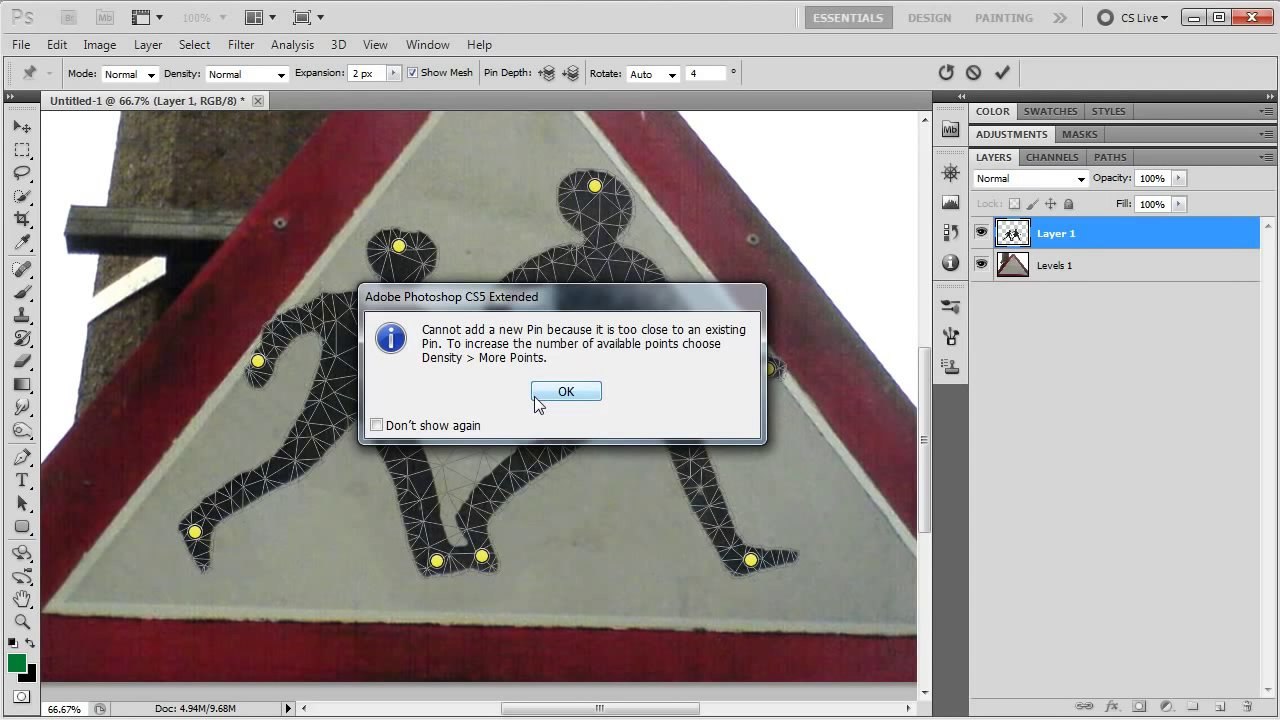Switch to the Channels tab
The height and width of the screenshot is (720, 1280).
coord(1052,157)
